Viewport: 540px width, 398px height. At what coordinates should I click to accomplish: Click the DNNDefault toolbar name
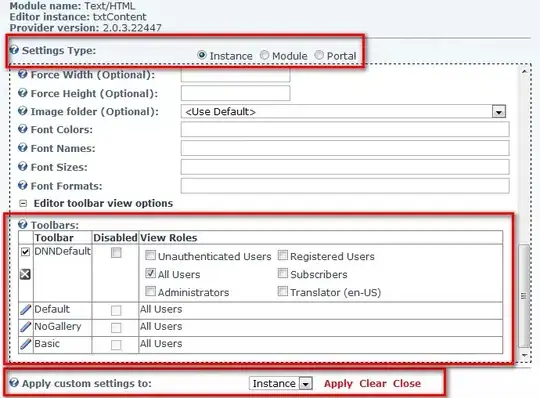(63, 251)
